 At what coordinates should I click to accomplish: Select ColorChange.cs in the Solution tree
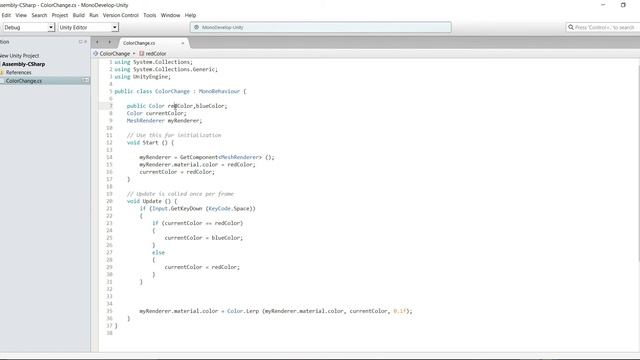(x=24, y=81)
